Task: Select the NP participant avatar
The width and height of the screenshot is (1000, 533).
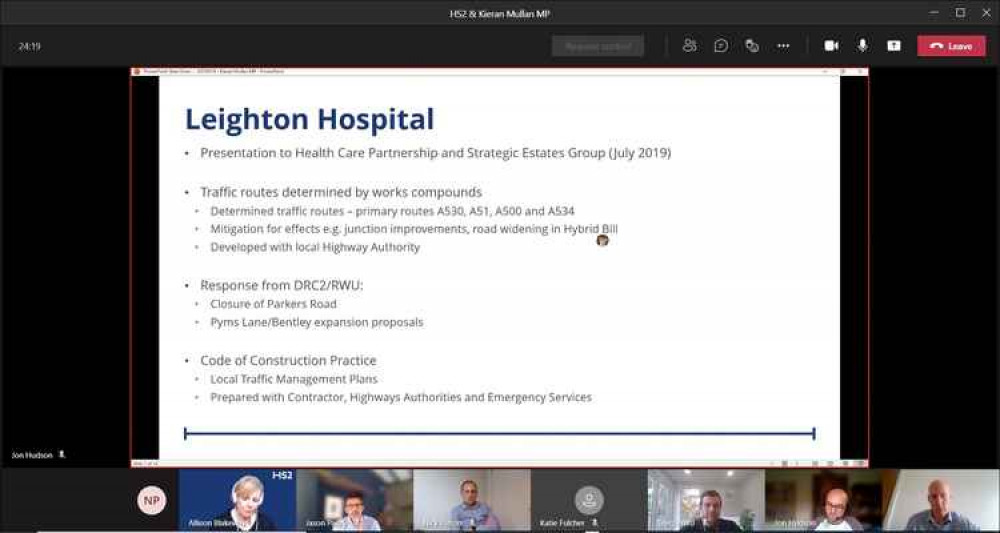Action: coord(151,500)
